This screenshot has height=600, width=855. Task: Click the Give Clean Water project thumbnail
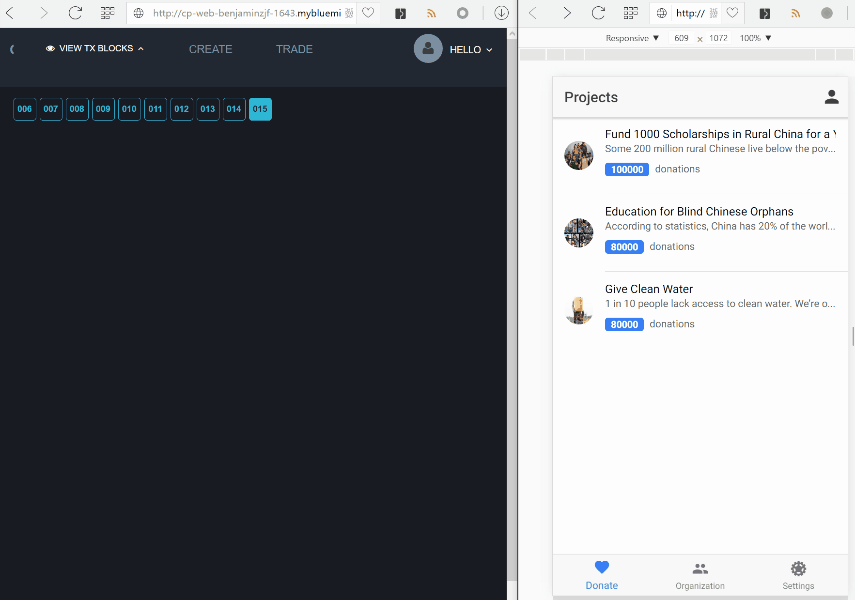pyautogui.click(x=579, y=310)
